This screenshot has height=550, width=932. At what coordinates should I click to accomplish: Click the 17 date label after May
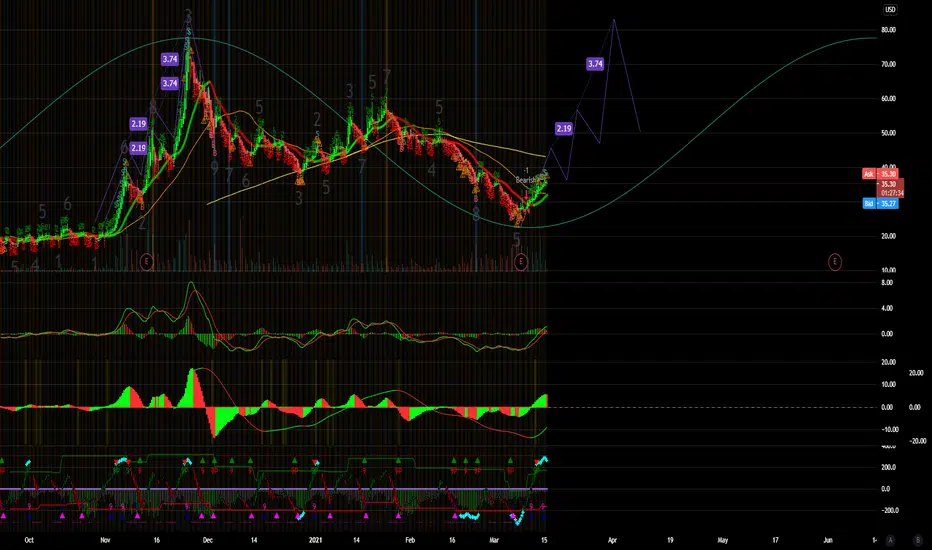775,540
